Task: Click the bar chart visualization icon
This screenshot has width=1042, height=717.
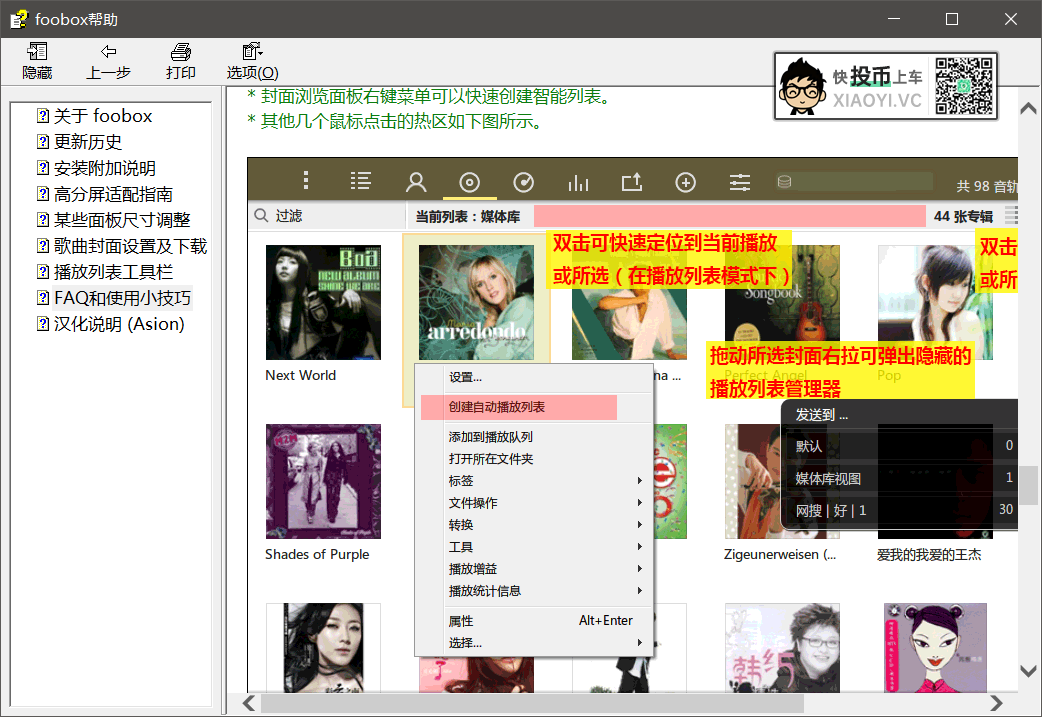Action: pos(578,182)
